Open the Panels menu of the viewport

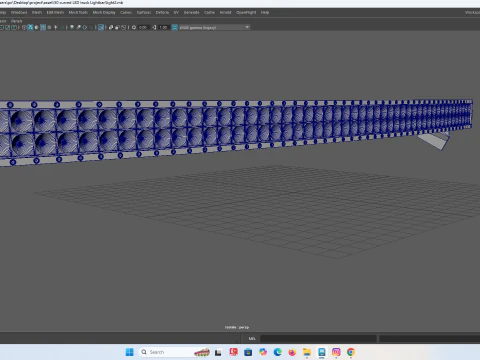16,21
